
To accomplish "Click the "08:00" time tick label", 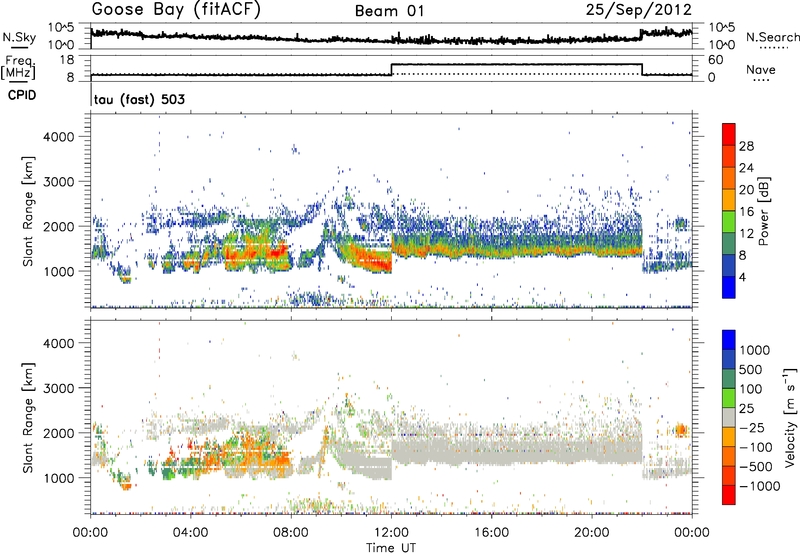I will [x=291, y=533].
